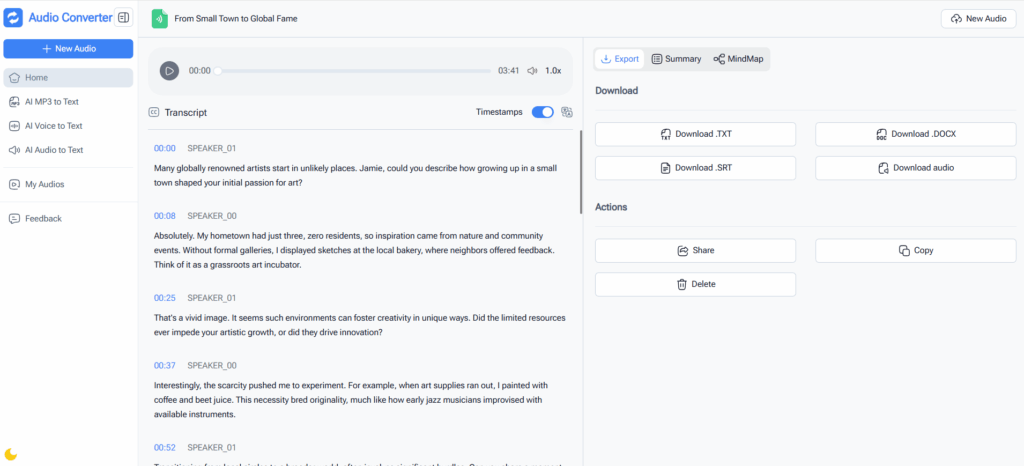Screen dimensions: 1024x466
Task: Turn off the Timestamps toggle
Action: click(543, 112)
